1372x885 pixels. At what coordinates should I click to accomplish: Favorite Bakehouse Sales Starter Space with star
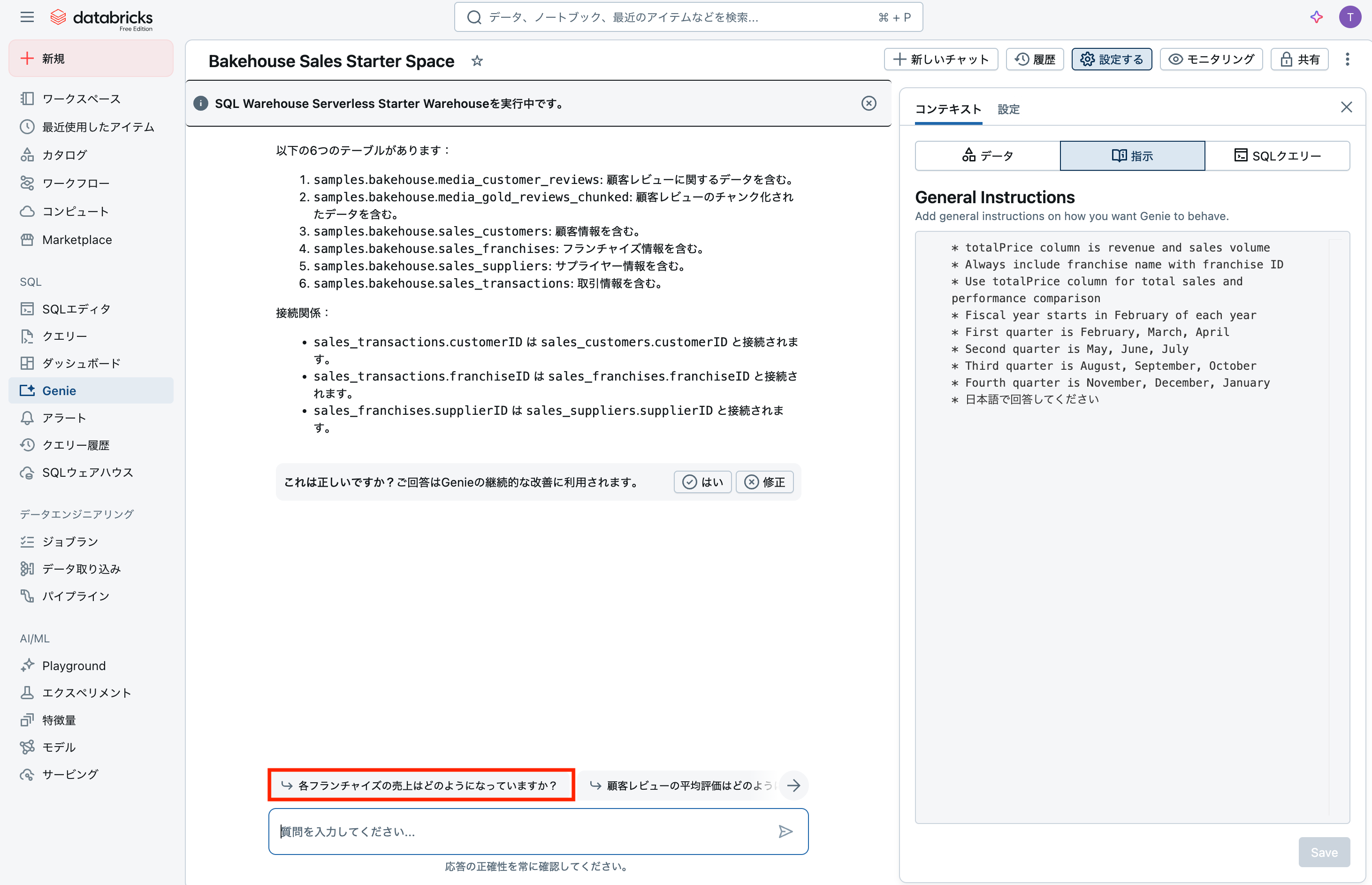click(477, 61)
